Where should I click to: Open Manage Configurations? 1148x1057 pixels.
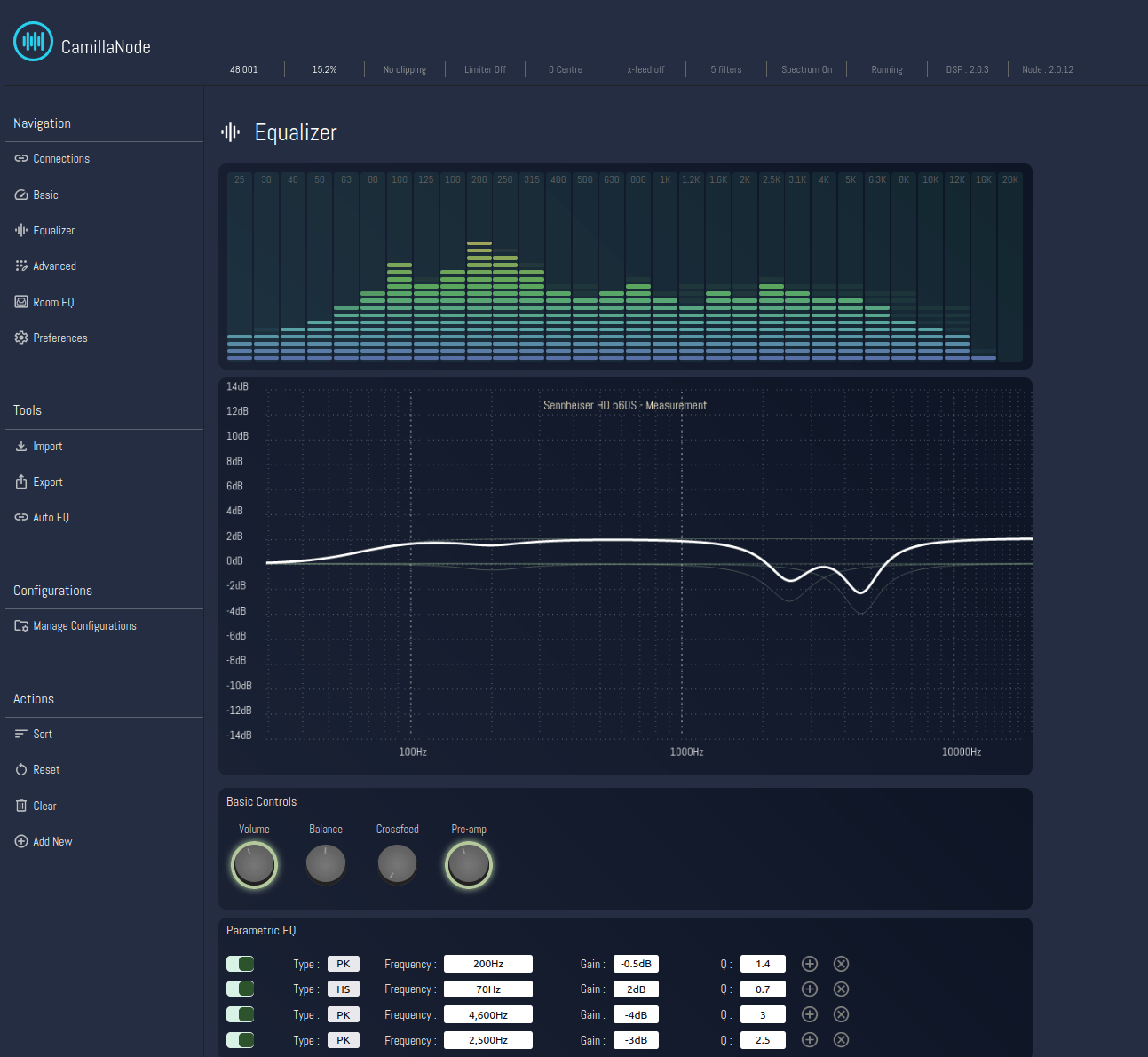(x=84, y=625)
